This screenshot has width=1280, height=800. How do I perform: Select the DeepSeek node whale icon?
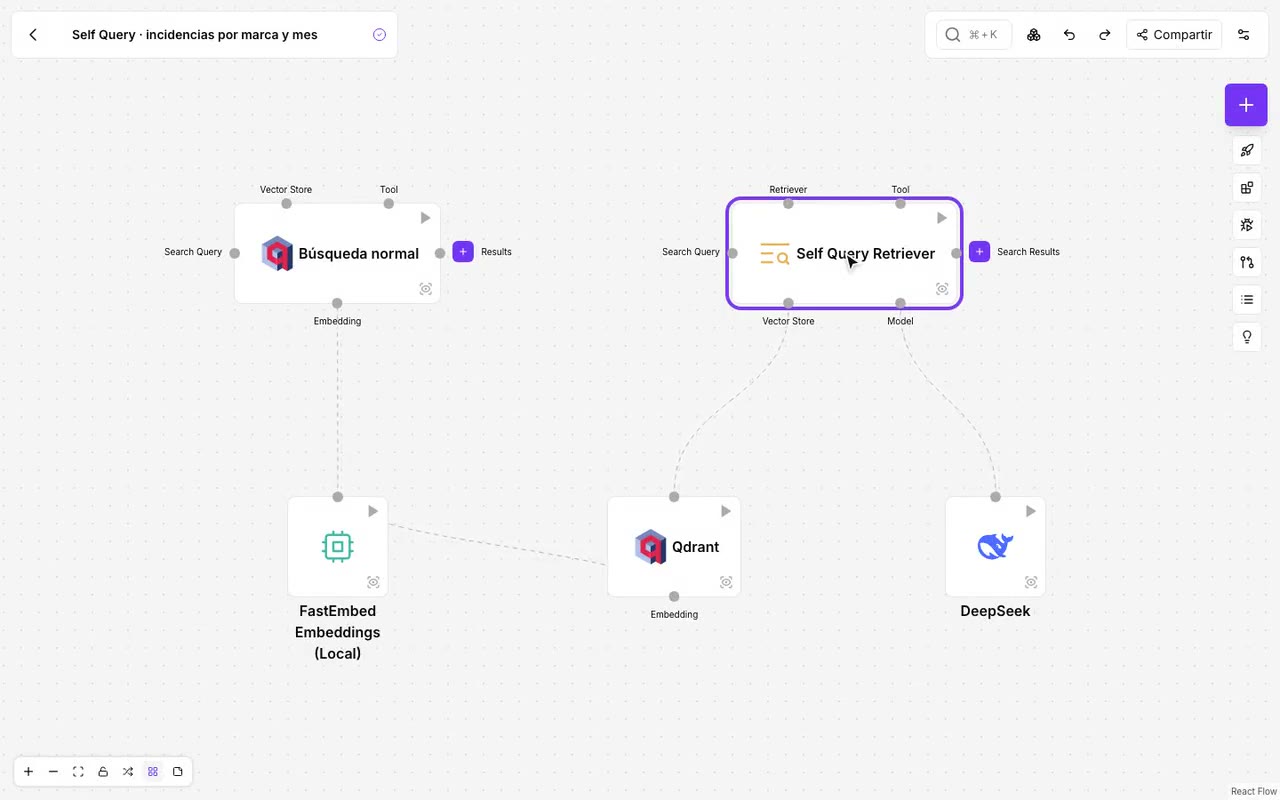[995, 546]
